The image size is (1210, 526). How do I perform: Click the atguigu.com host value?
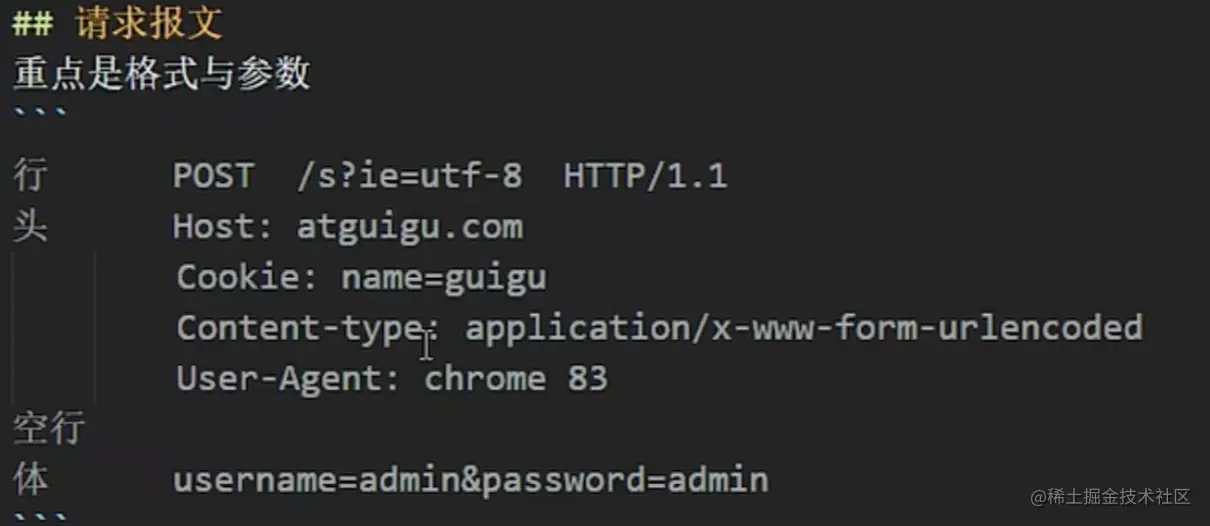409,227
